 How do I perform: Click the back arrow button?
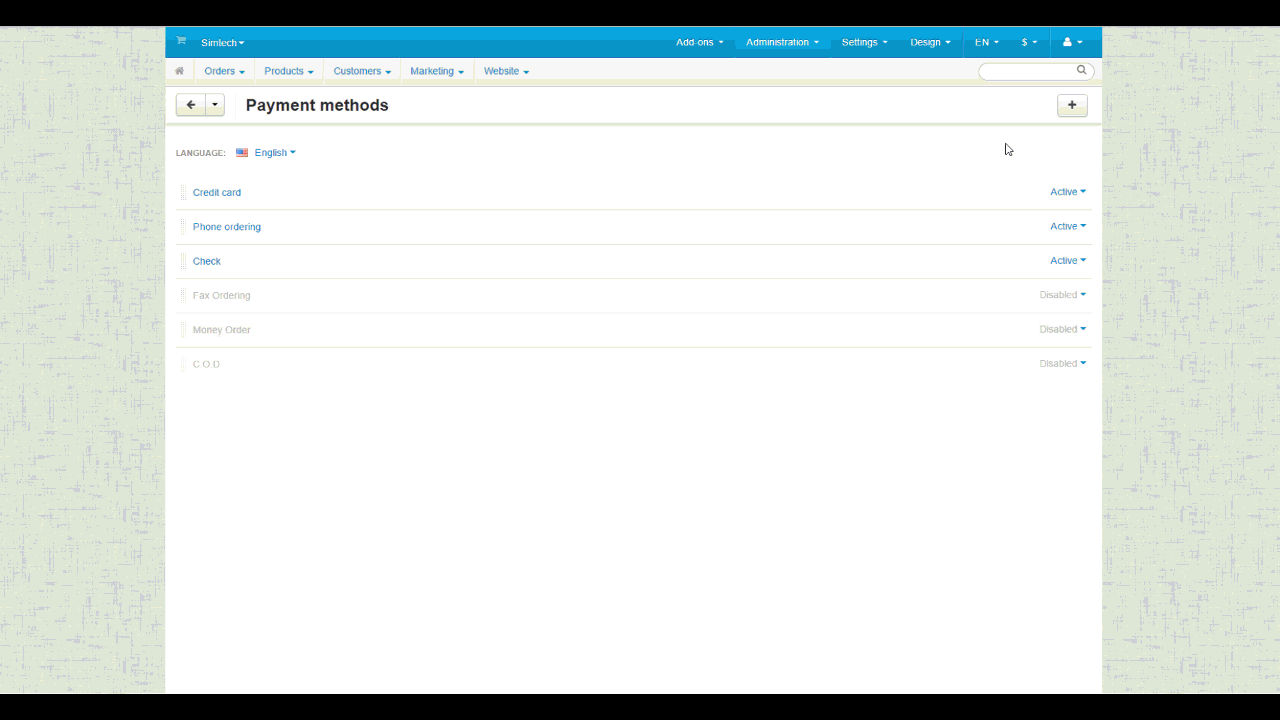tap(190, 105)
